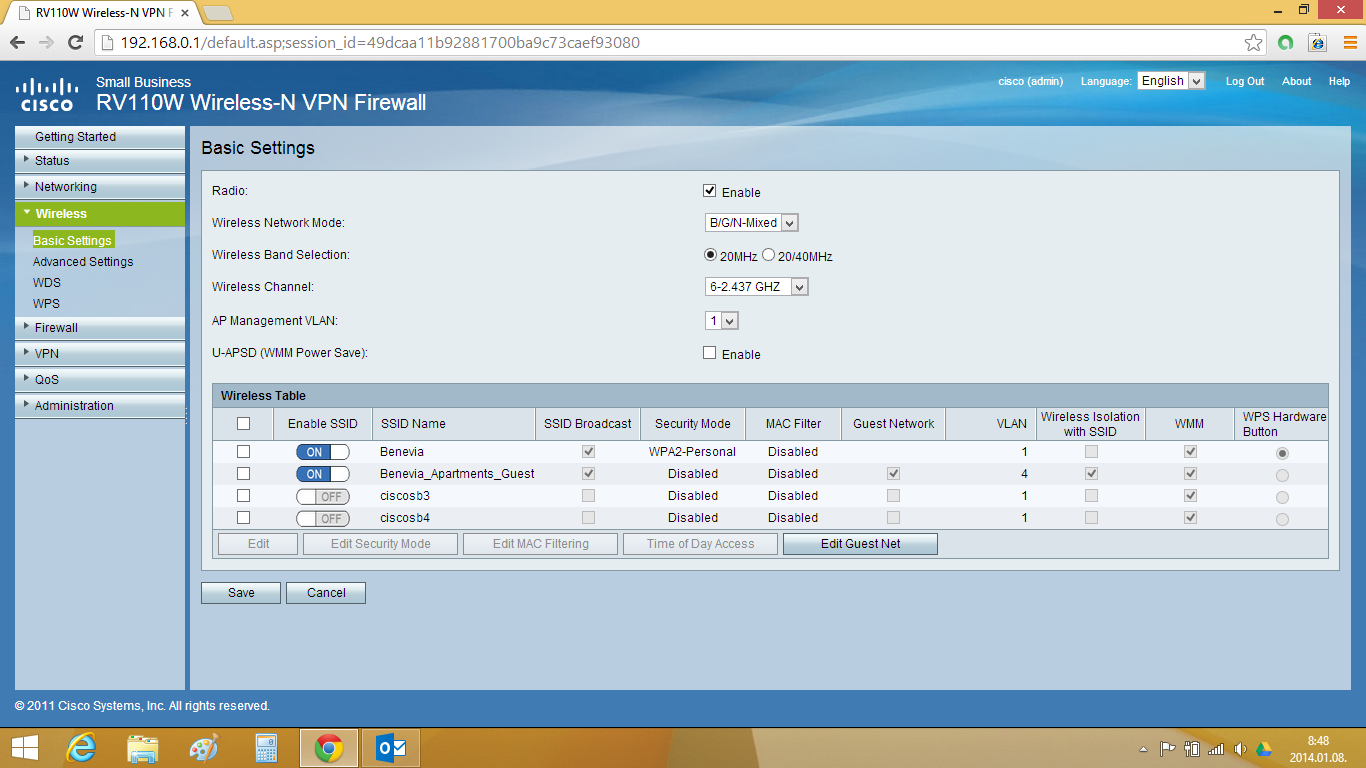Click the Action Center flag icon

[x=1167, y=749]
